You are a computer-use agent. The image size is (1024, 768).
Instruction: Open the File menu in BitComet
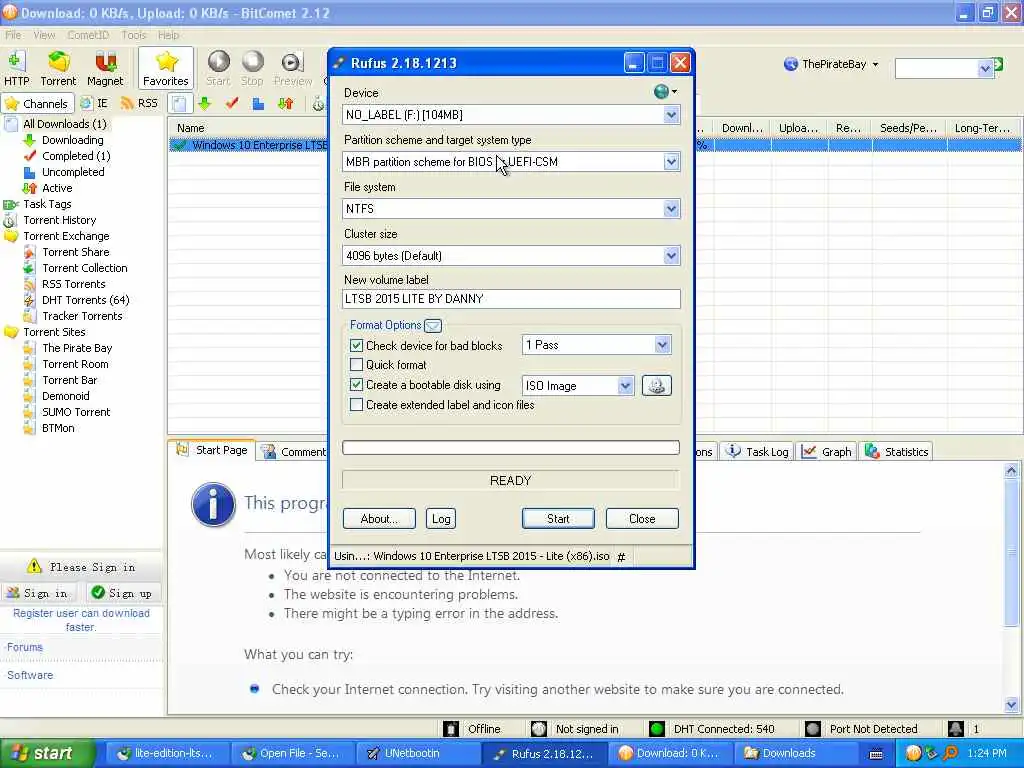(13, 35)
